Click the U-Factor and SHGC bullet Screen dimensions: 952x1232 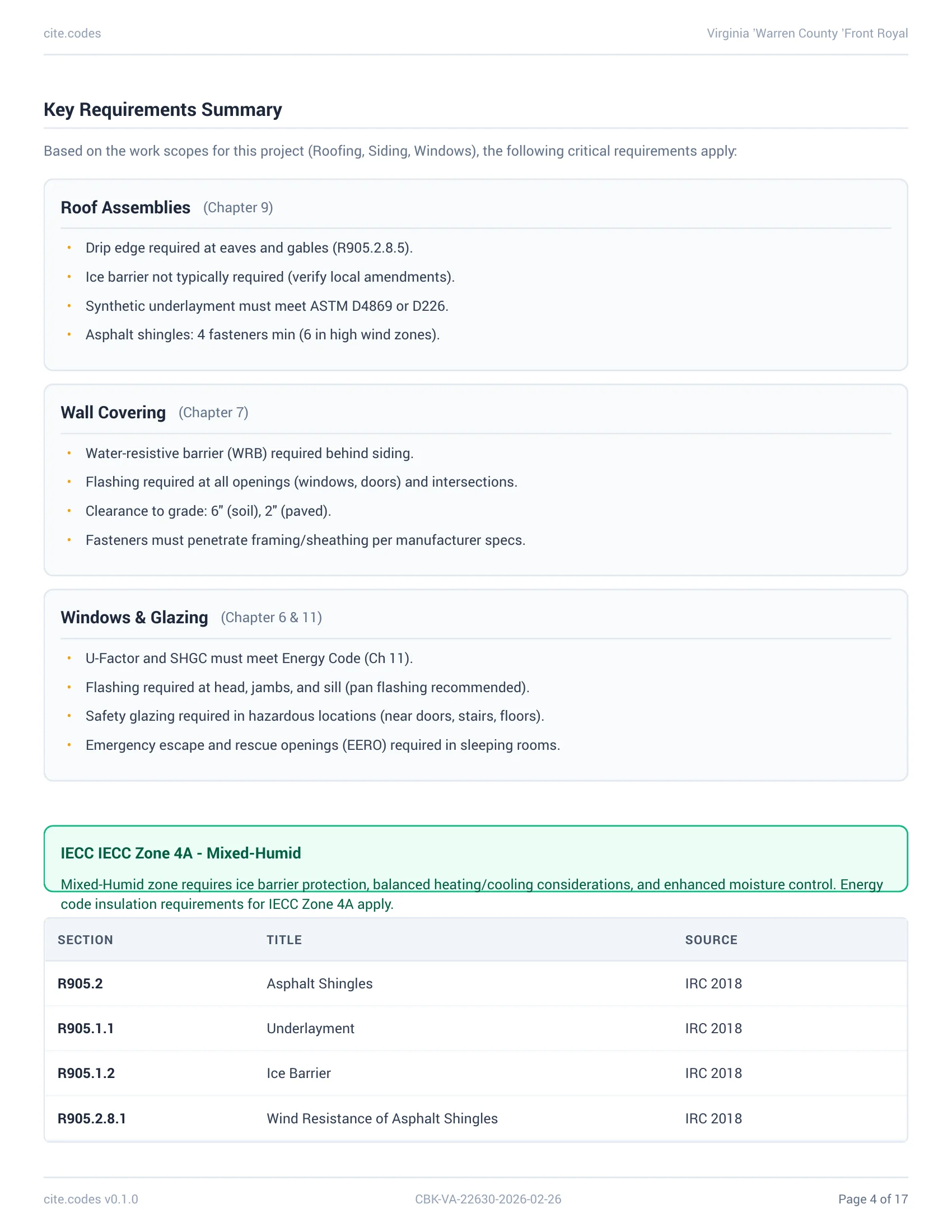(249, 659)
